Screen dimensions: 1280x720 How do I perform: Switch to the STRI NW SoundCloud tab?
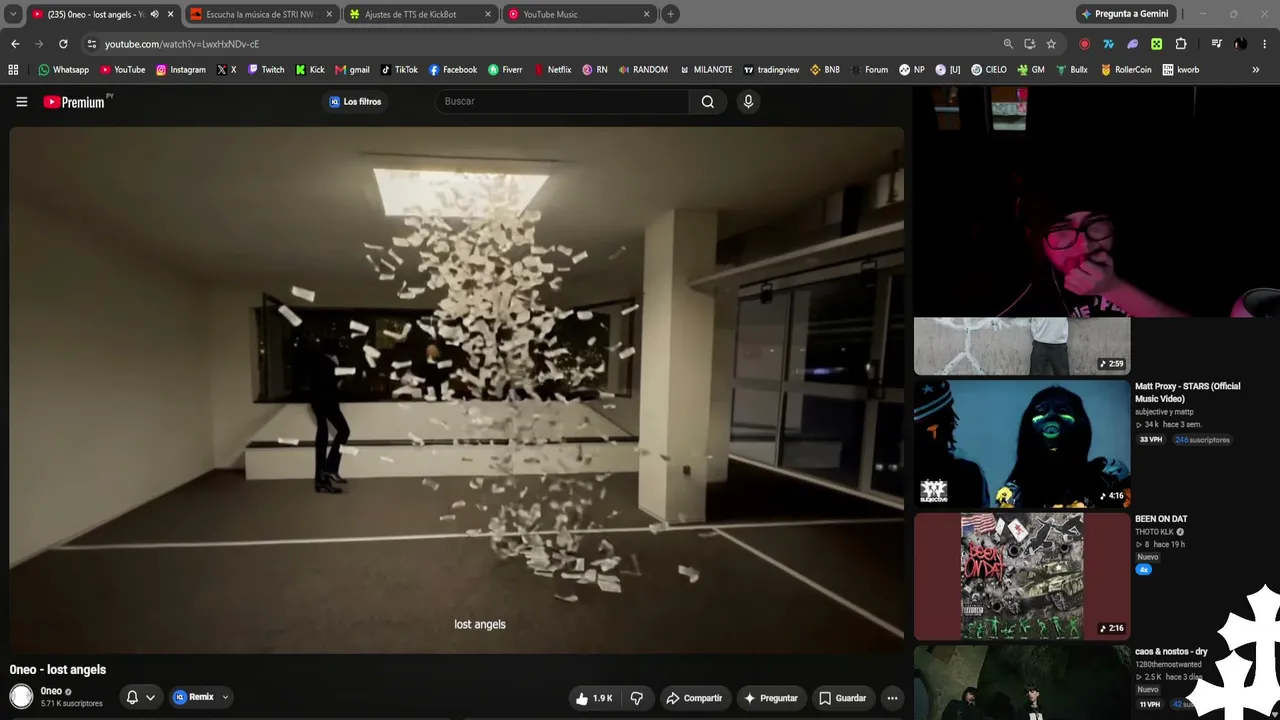tap(260, 14)
